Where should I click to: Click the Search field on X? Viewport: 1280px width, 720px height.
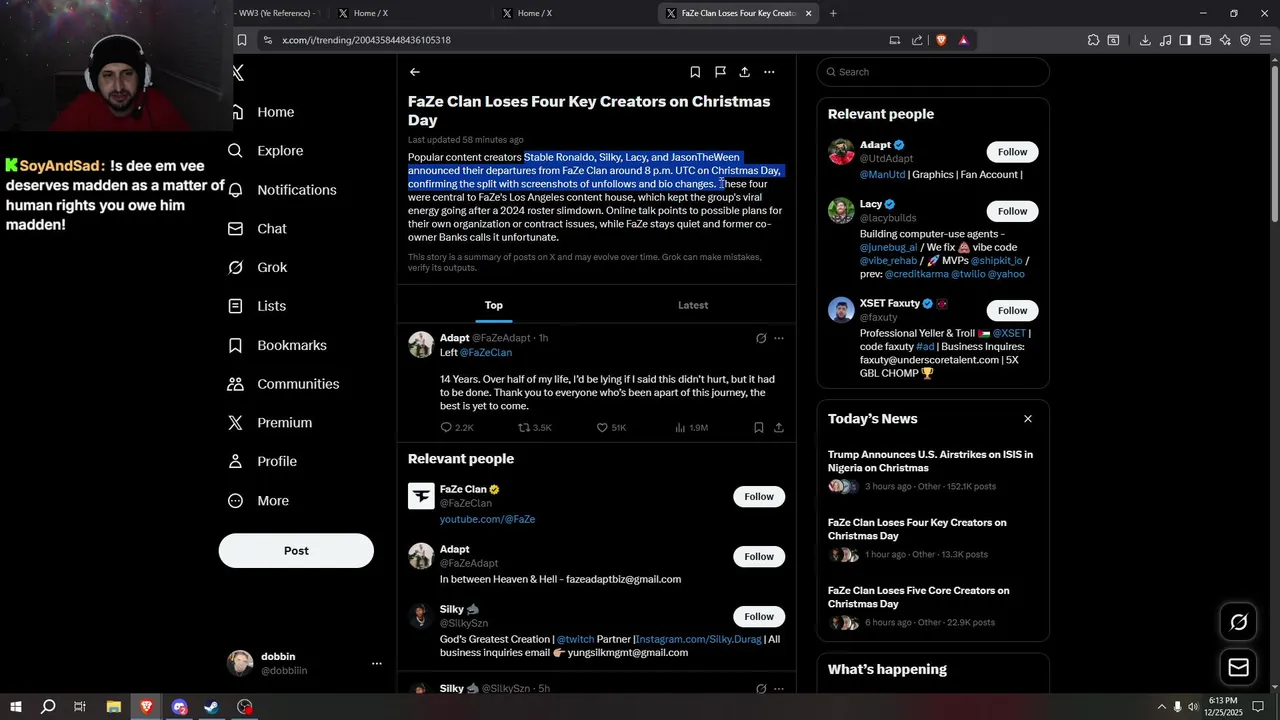pyautogui.click(x=933, y=72)
